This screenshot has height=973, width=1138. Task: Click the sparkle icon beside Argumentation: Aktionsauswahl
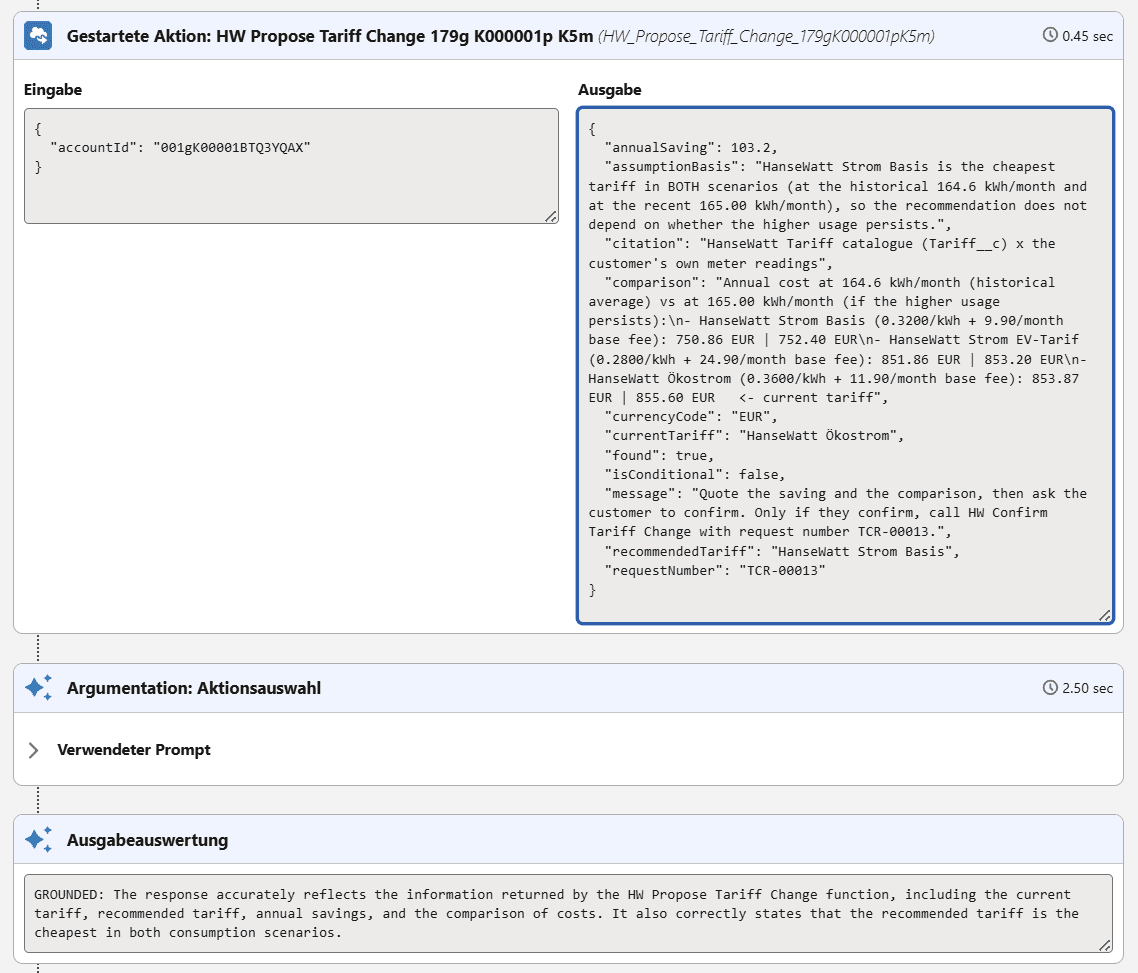point(38,687)
